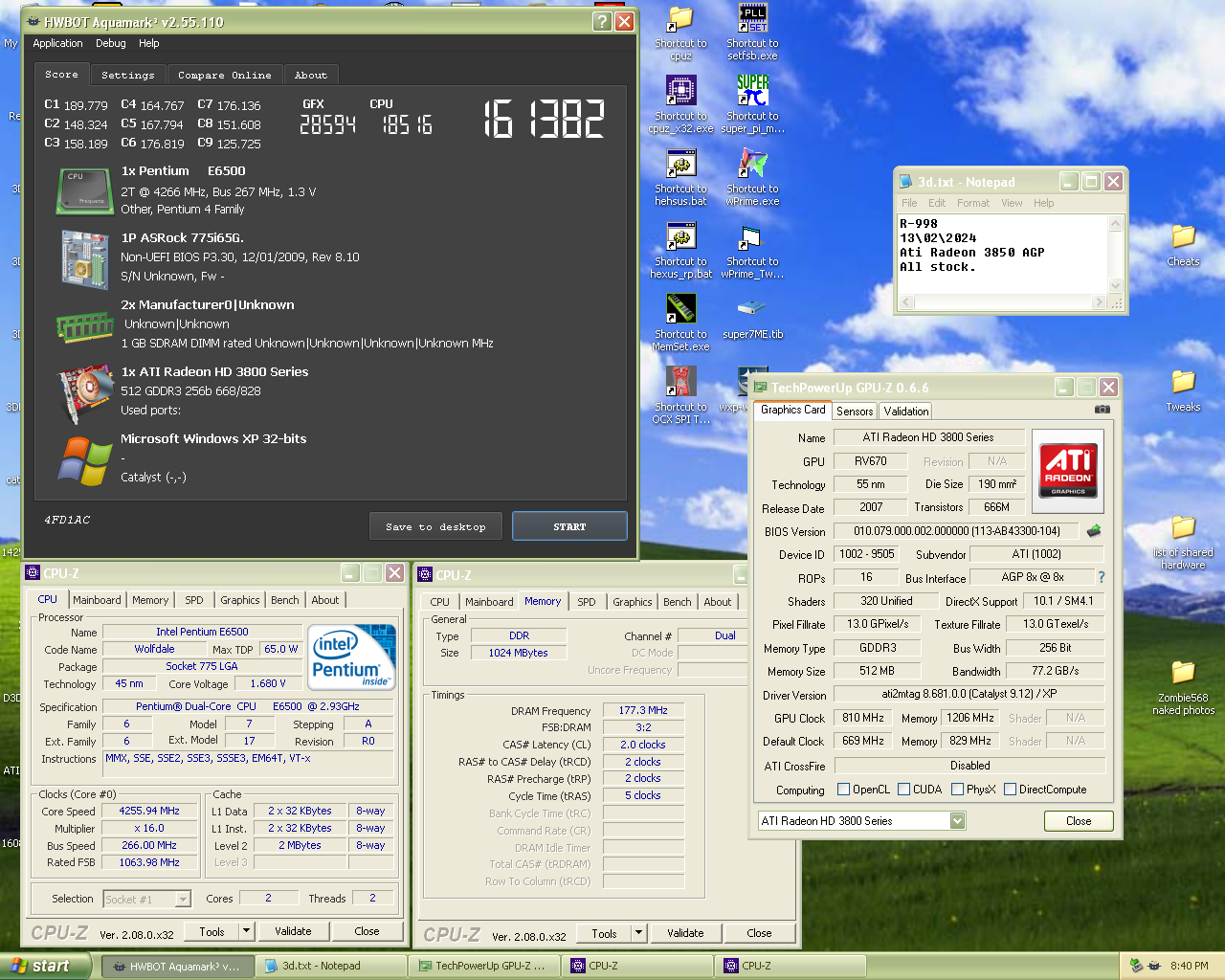This screenshot has height=980, width=1225.
Task: Click the Windows start button
Action: coord(45,966)
